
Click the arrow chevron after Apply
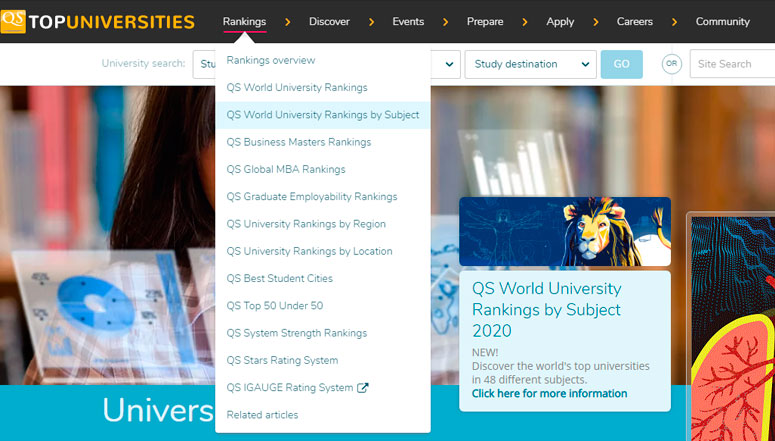(x=596, y=22)
